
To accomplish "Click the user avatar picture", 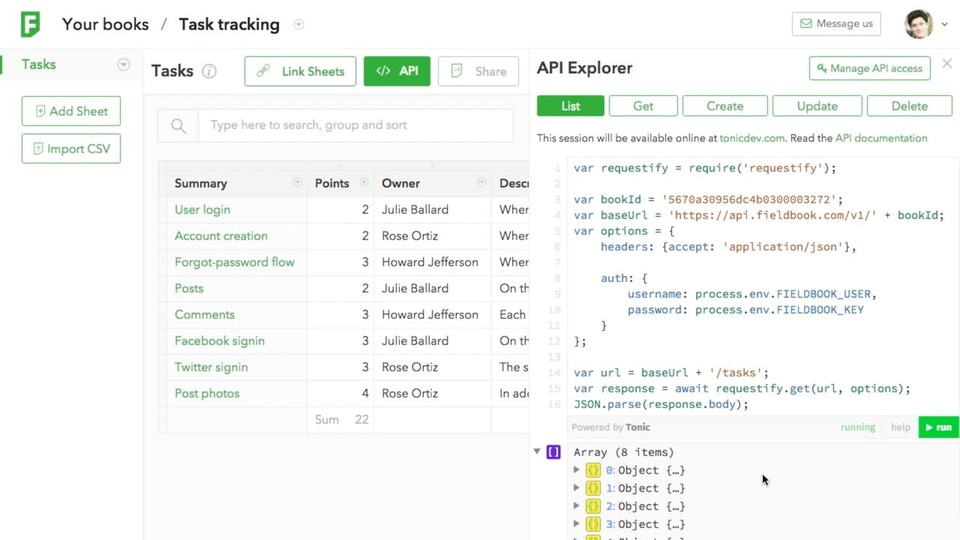I will tap(918, 24).
